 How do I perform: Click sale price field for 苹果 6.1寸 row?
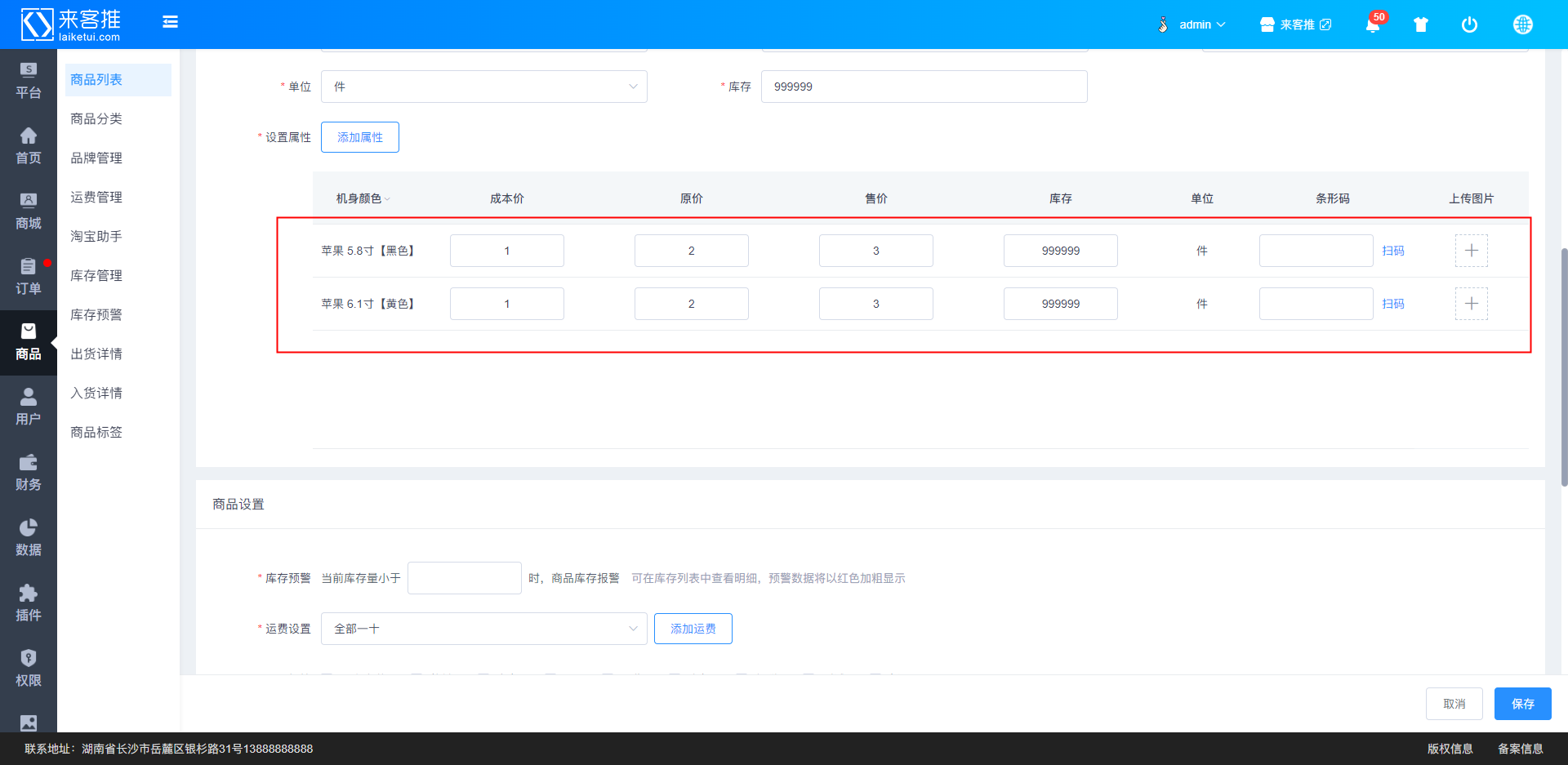point(876,304)
